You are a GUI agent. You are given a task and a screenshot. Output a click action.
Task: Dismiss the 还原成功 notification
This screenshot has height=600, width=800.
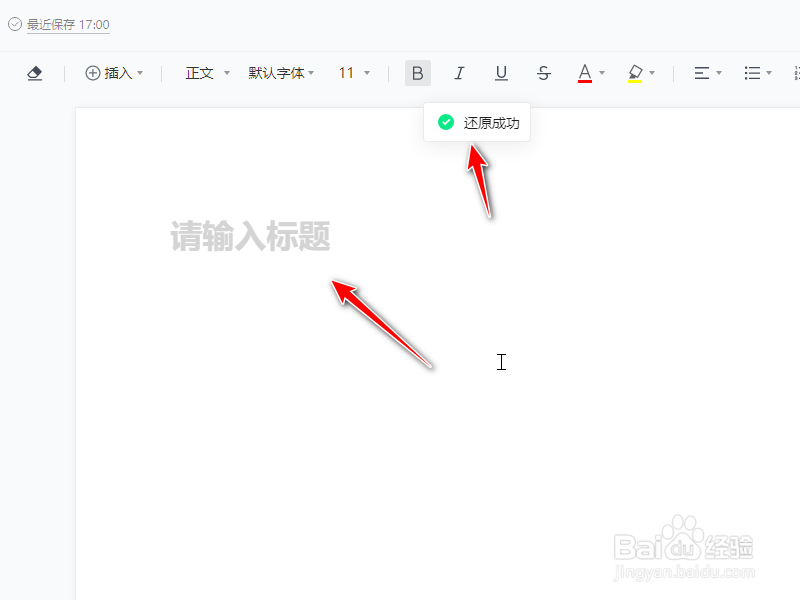click(x=477, y=121)
